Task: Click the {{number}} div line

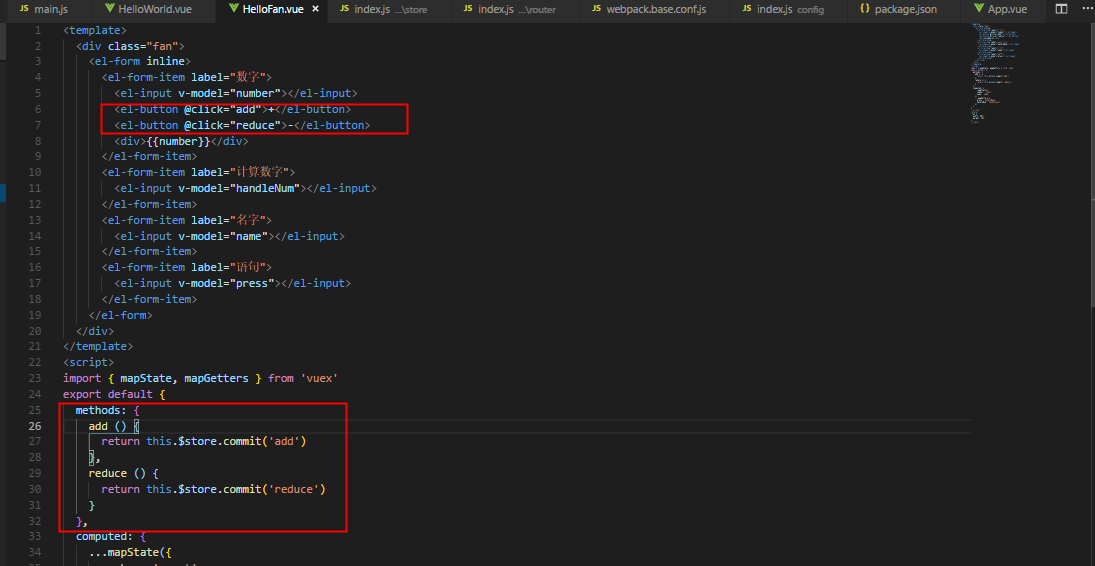Action: pos(181,141)
